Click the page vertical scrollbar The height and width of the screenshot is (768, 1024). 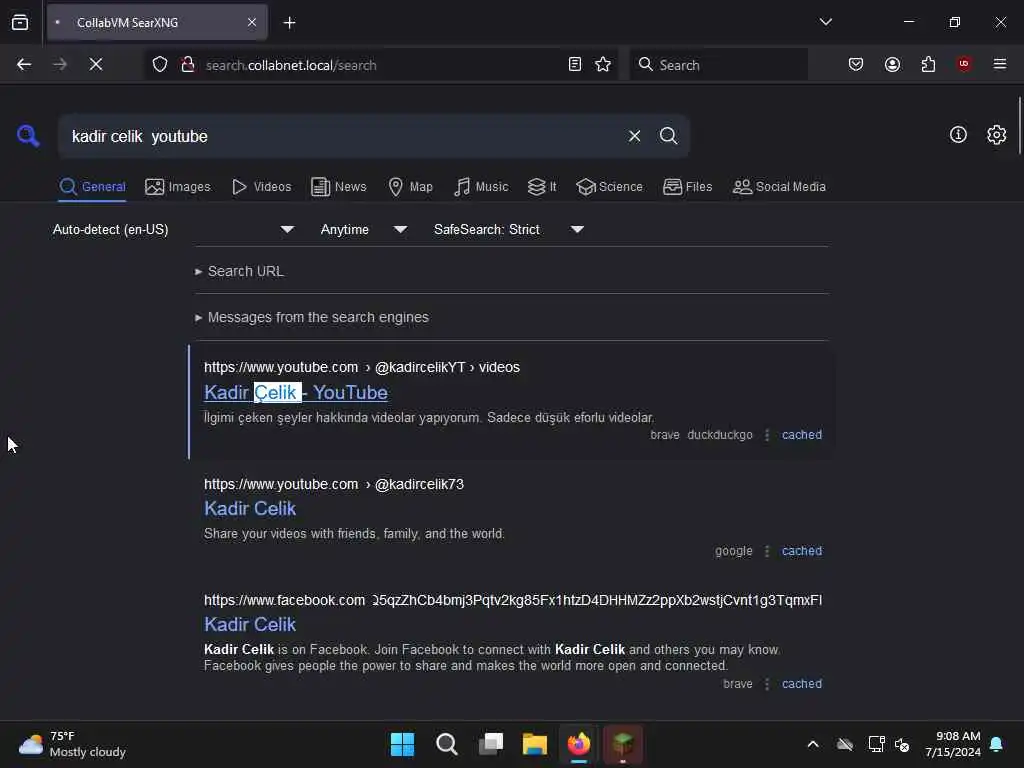click(x=1019, y=125)
